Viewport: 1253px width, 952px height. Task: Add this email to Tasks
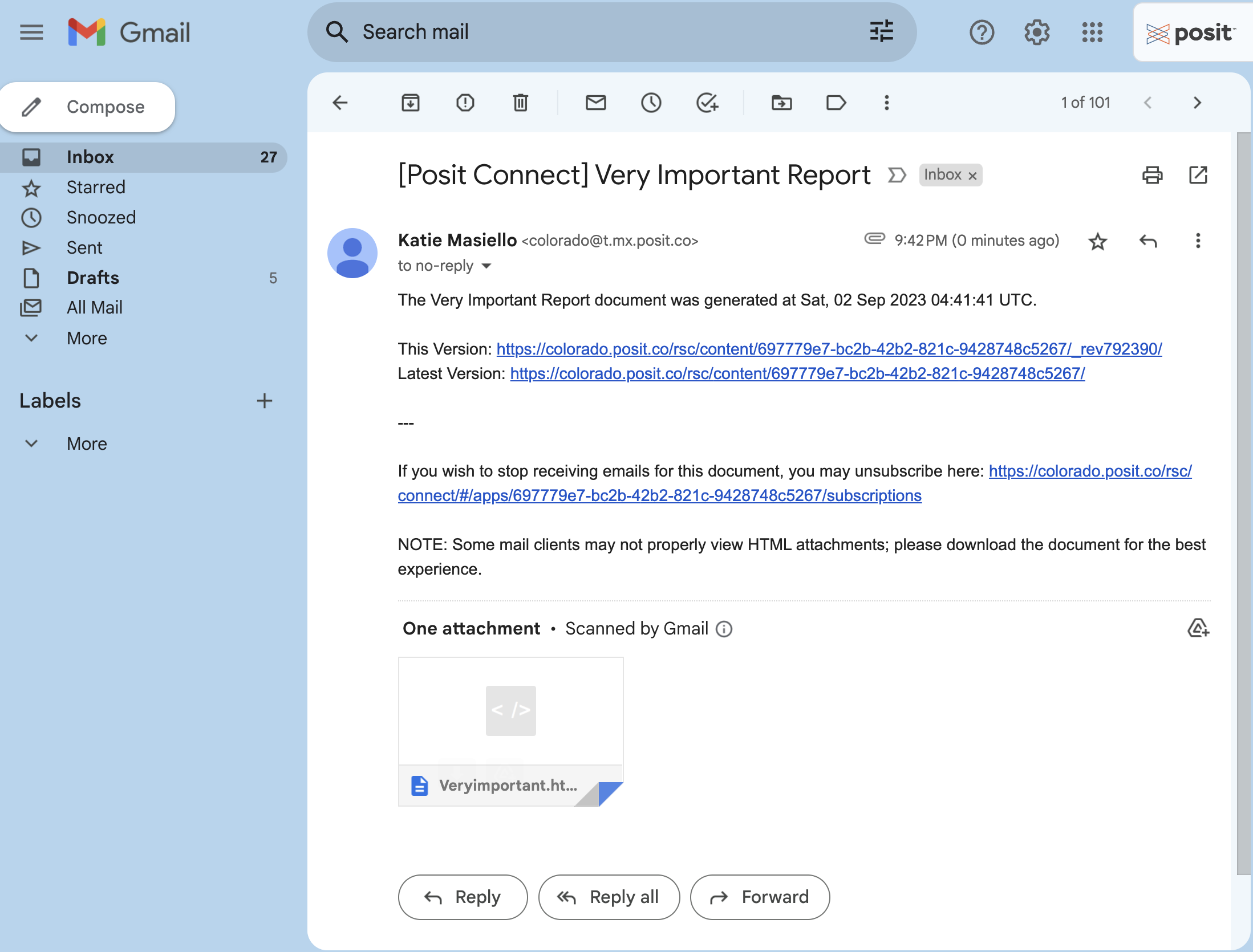click(x=707, y=103)
